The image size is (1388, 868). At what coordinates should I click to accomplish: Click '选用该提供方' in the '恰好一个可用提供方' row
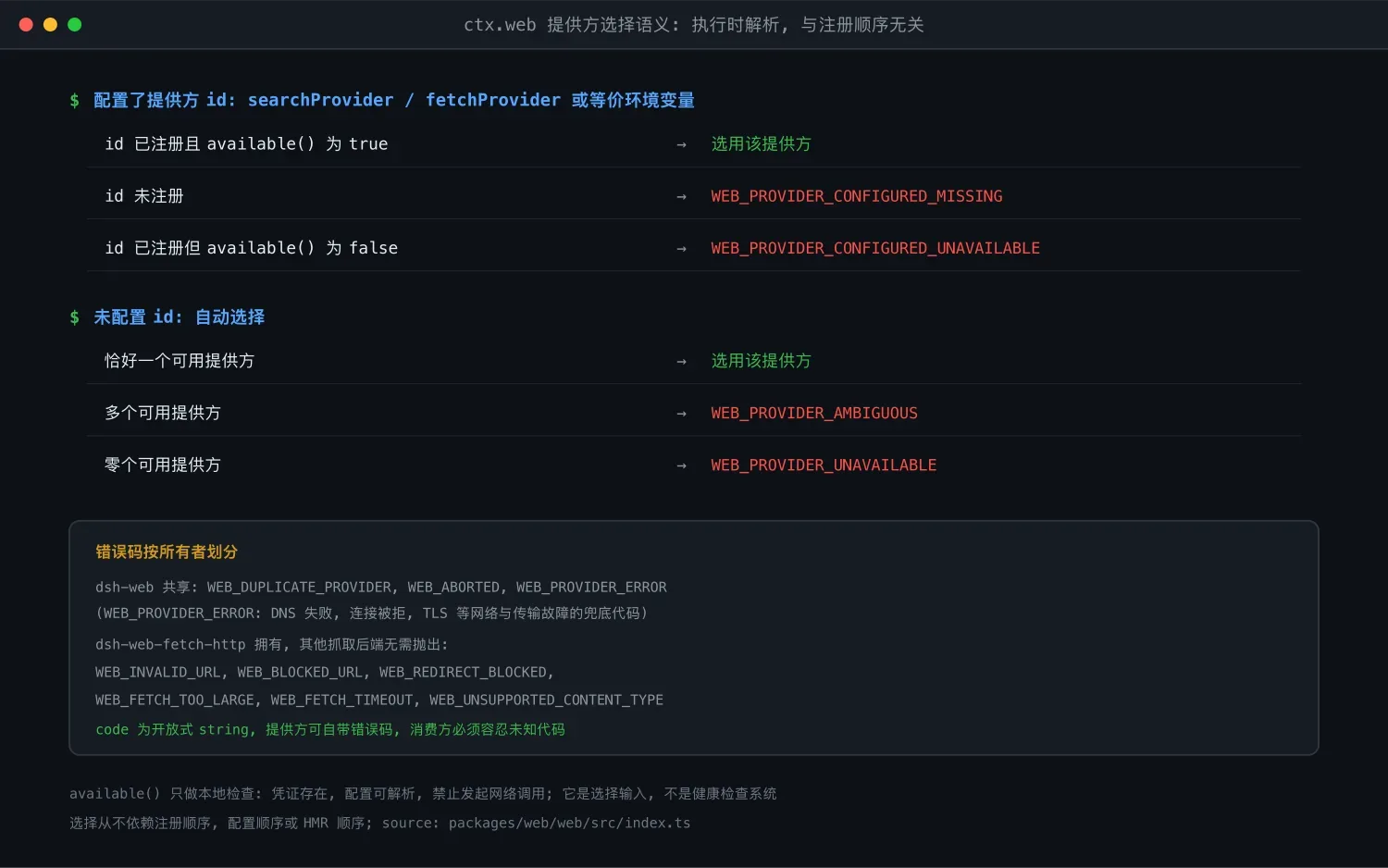coord(761,361)
